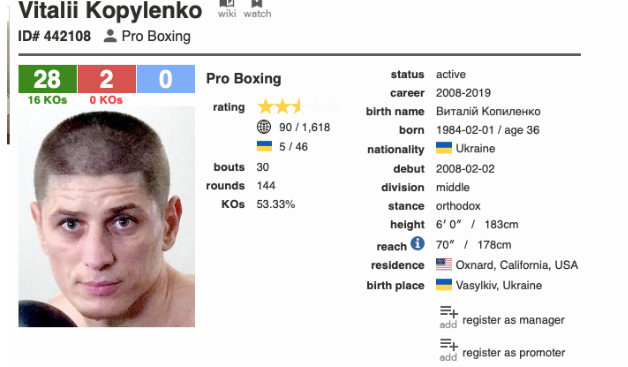Click the add icon for register as manager
628x367 pixels.
click(x=449, y=317)
